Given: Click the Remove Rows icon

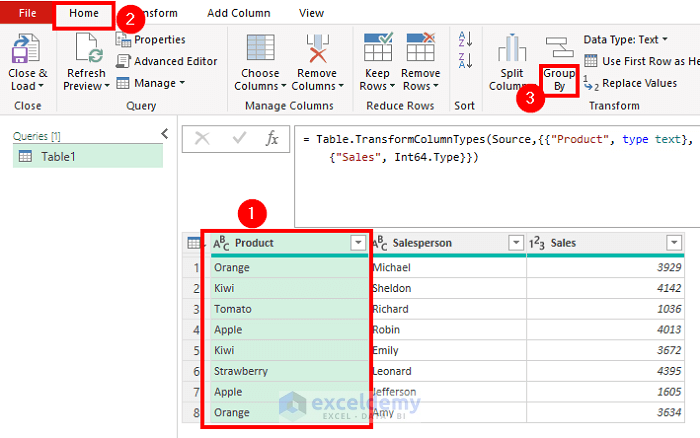Looking at the screenshot, I should click(x=421, y=46).
